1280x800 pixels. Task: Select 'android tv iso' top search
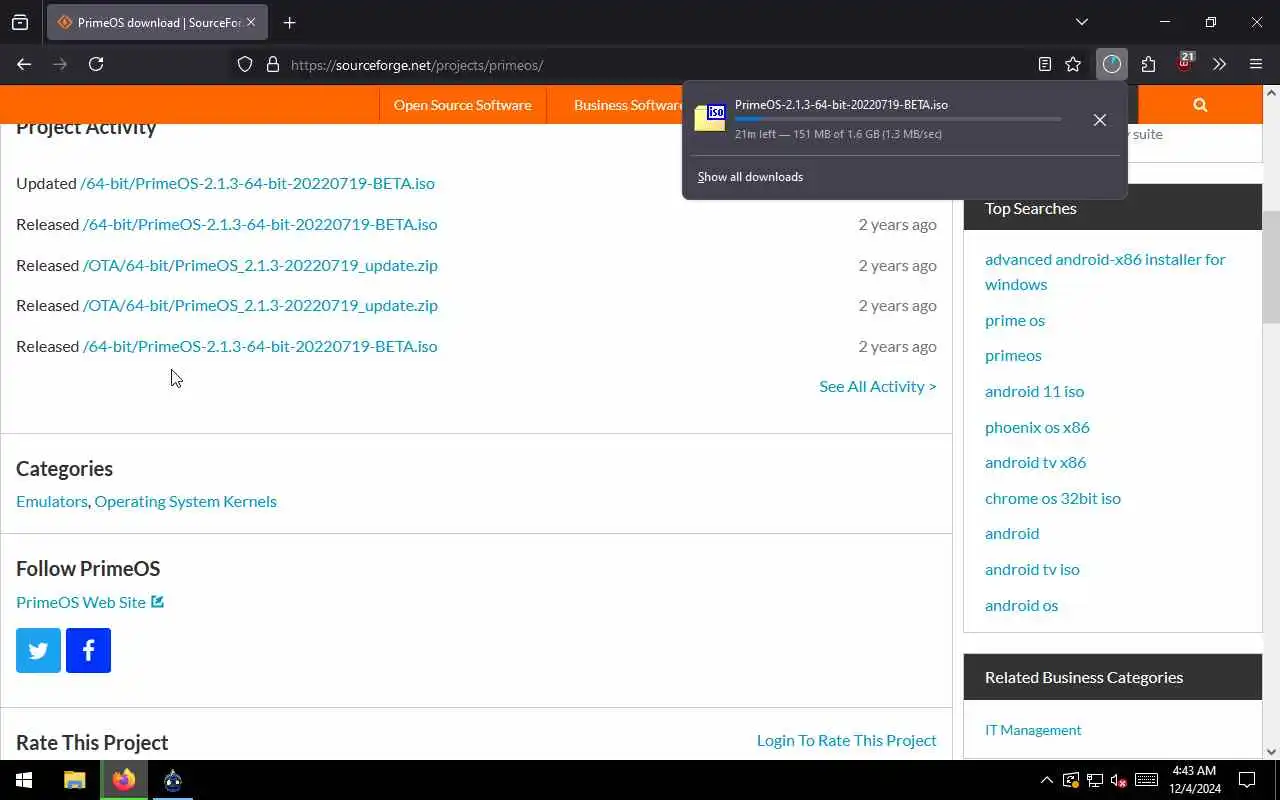click(x=1032, y=569)
